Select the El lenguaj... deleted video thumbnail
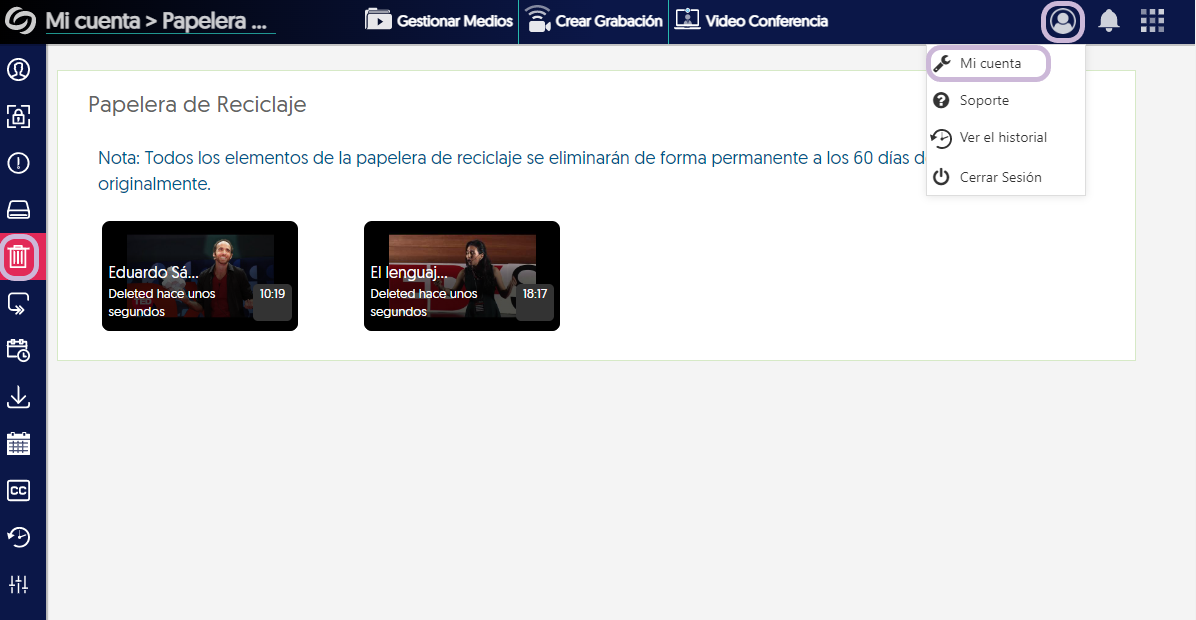Image resolution: width=1196 pixels, height=620 pixels. 461,276
